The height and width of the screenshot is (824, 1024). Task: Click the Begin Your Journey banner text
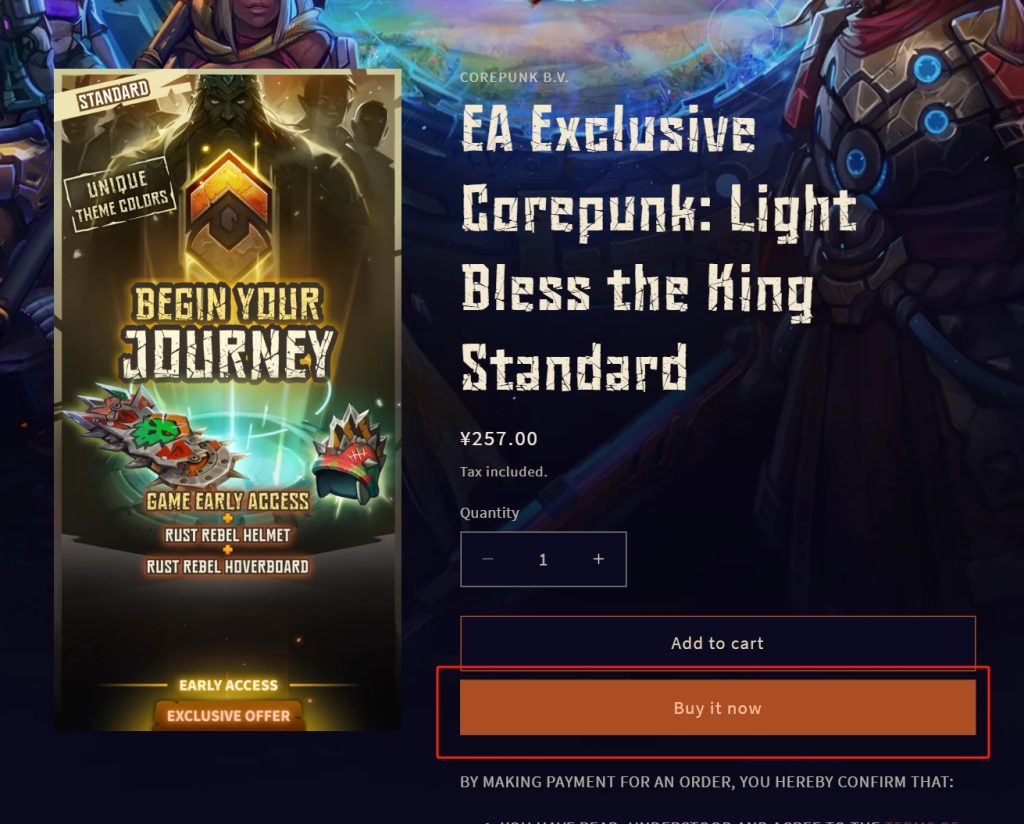tap(228, 332)
